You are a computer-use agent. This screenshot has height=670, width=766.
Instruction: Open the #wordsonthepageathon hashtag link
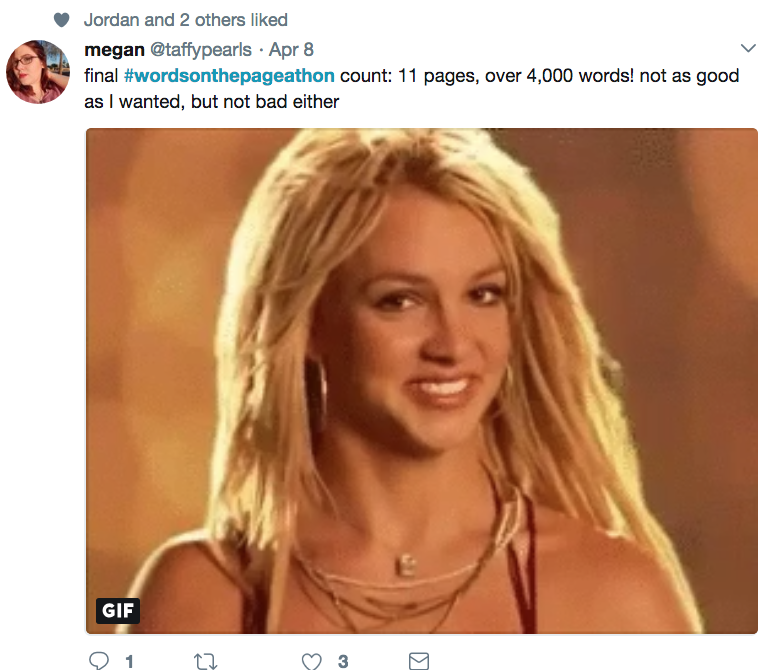[x=229, y=76]
